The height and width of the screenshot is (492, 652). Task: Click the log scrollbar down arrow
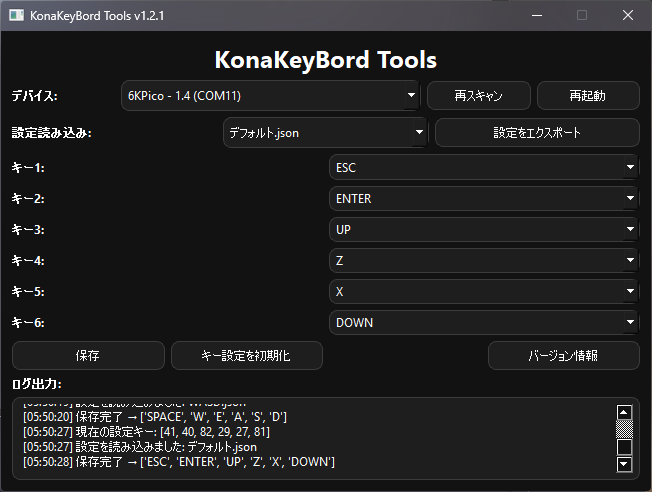click(x=625, y=464)
